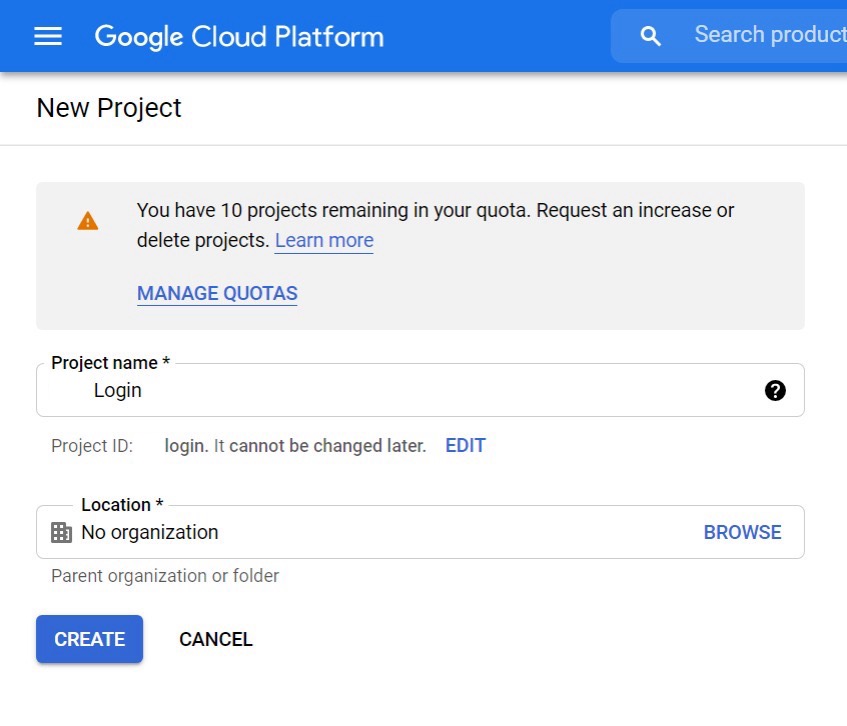Open MANAGE QUOTAS link
Image resolution: width=847 pixels, height=726 pixels.
point(217,293)
